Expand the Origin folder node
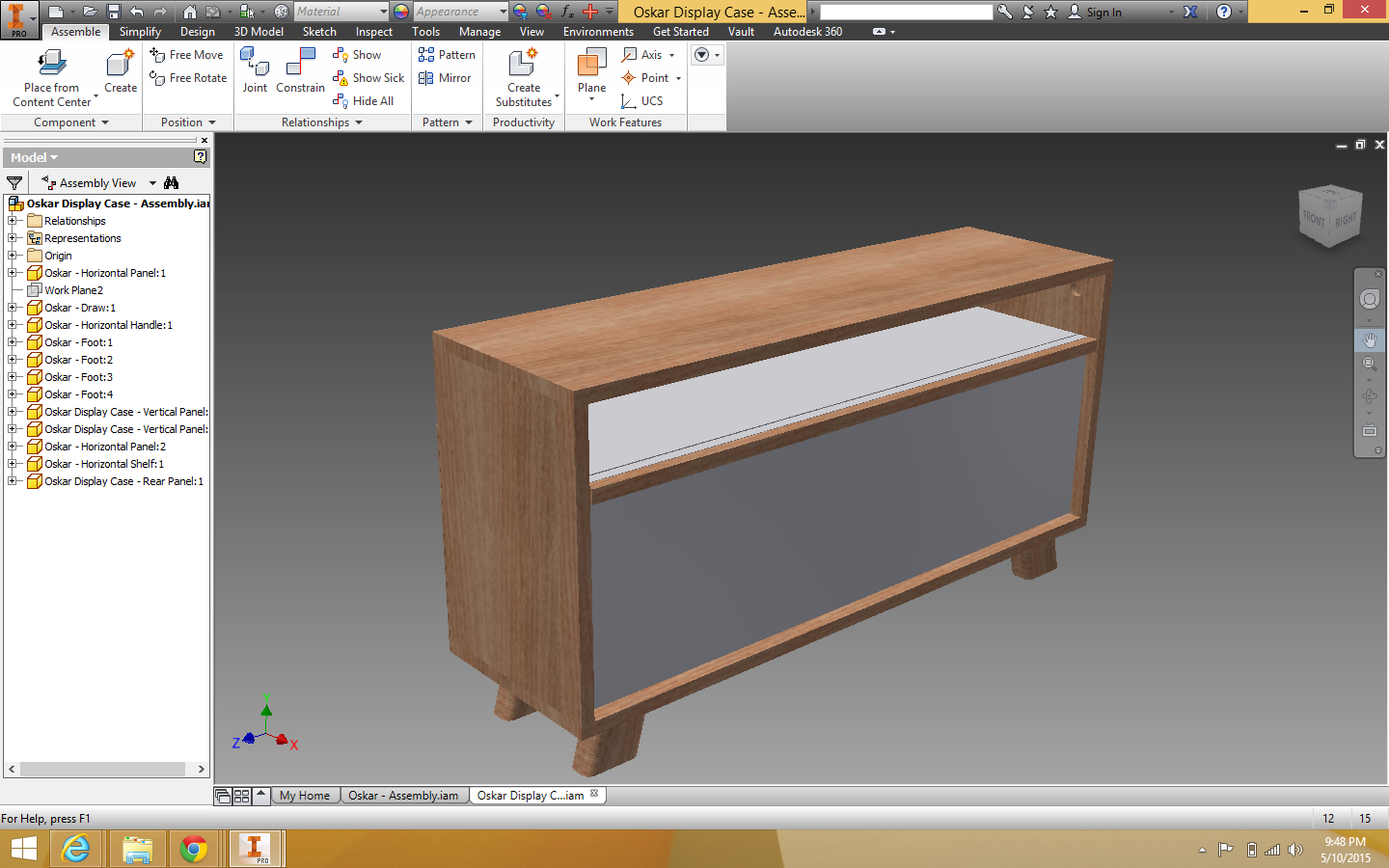 click(13, 256)
